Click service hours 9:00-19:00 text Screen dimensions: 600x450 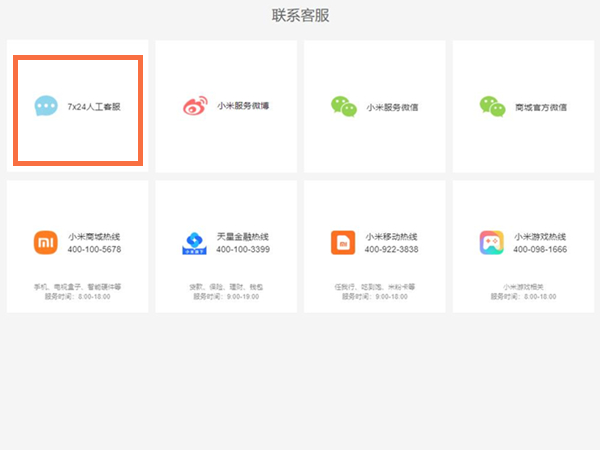pos(226,297)
